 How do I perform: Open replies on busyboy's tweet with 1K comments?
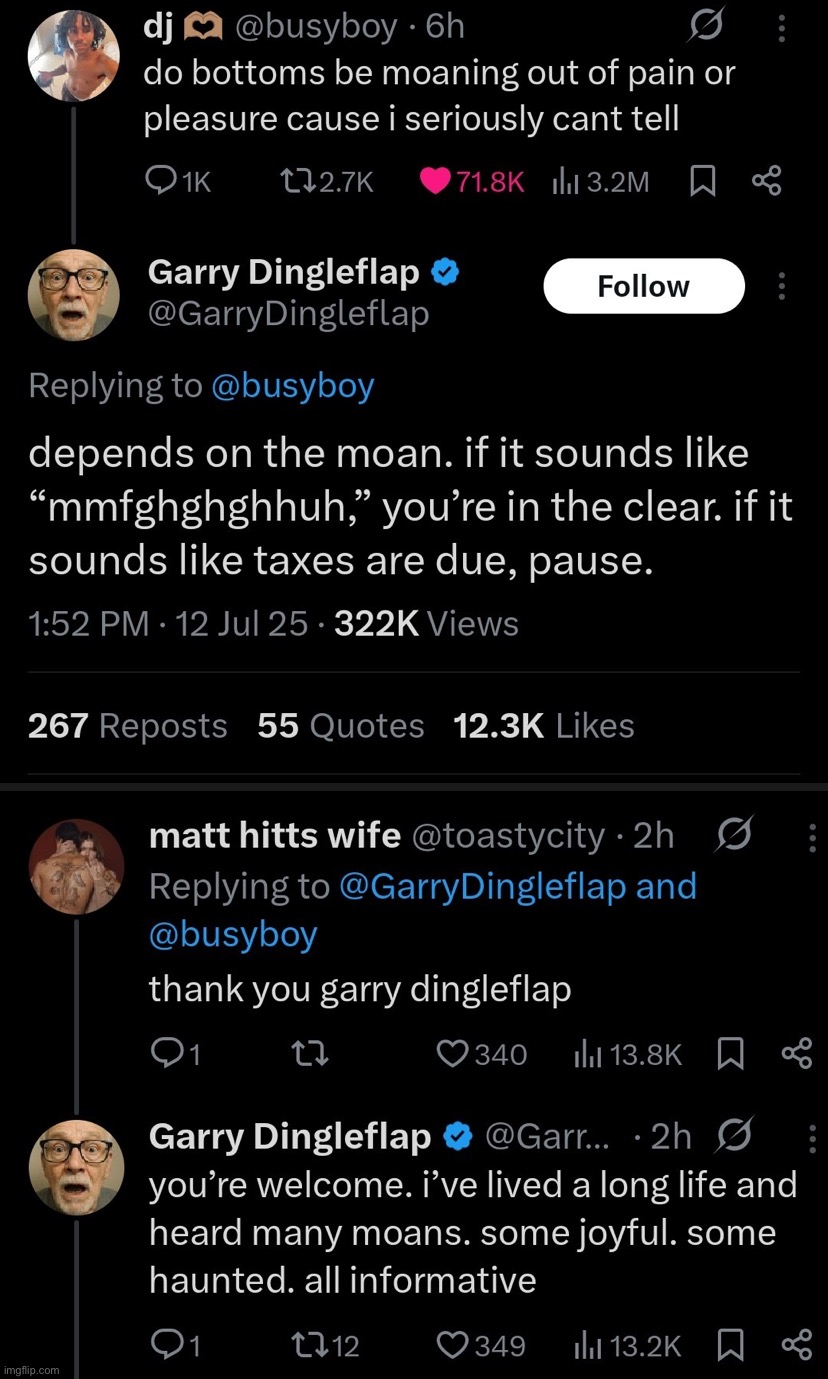tap(161, 181)
